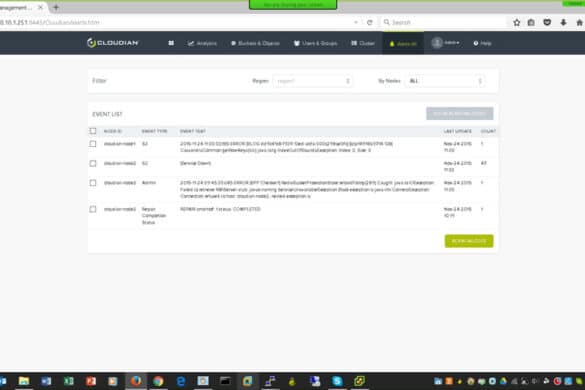Check the Service Down event checkbox

tap(93, 163)
